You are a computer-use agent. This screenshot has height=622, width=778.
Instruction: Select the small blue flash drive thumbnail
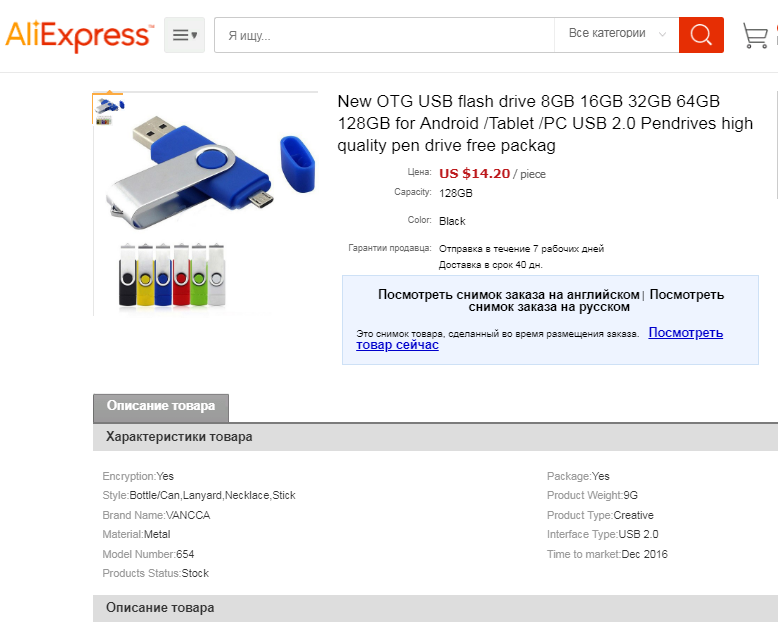click(x=109, y=105)
